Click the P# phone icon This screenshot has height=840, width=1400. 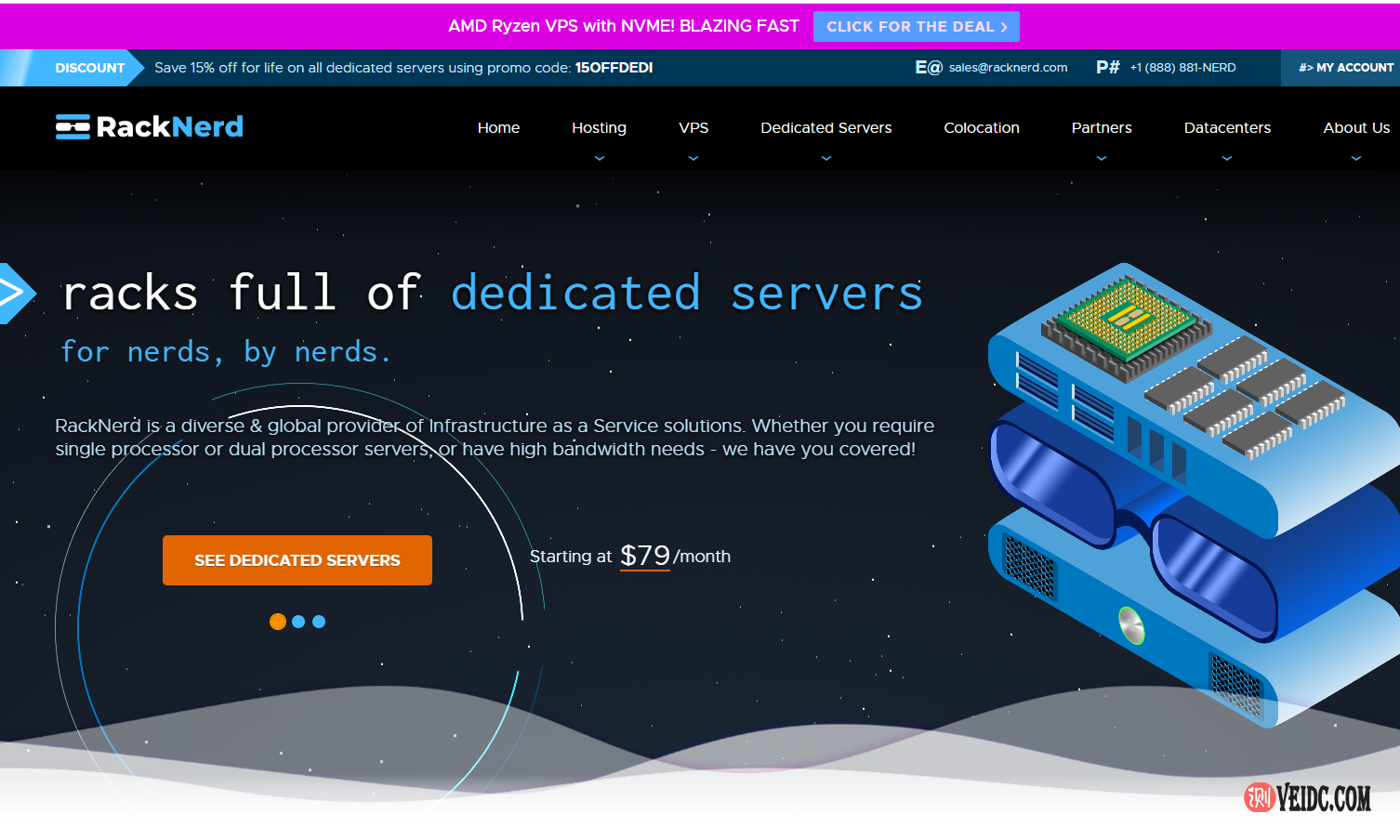pos(1107,68)
